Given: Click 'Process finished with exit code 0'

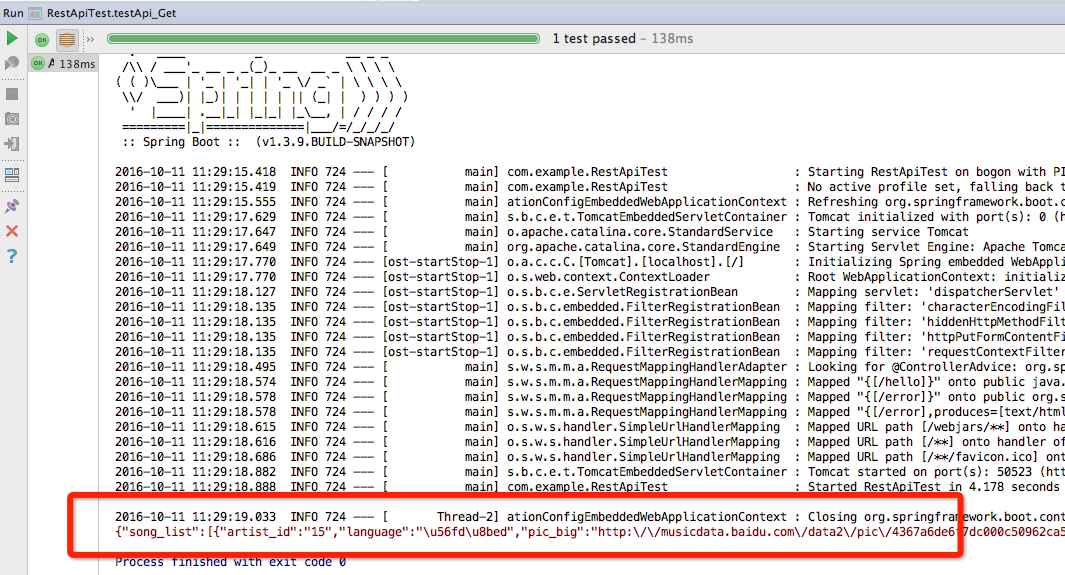Looking at the screenshot, I should point(230,561).
